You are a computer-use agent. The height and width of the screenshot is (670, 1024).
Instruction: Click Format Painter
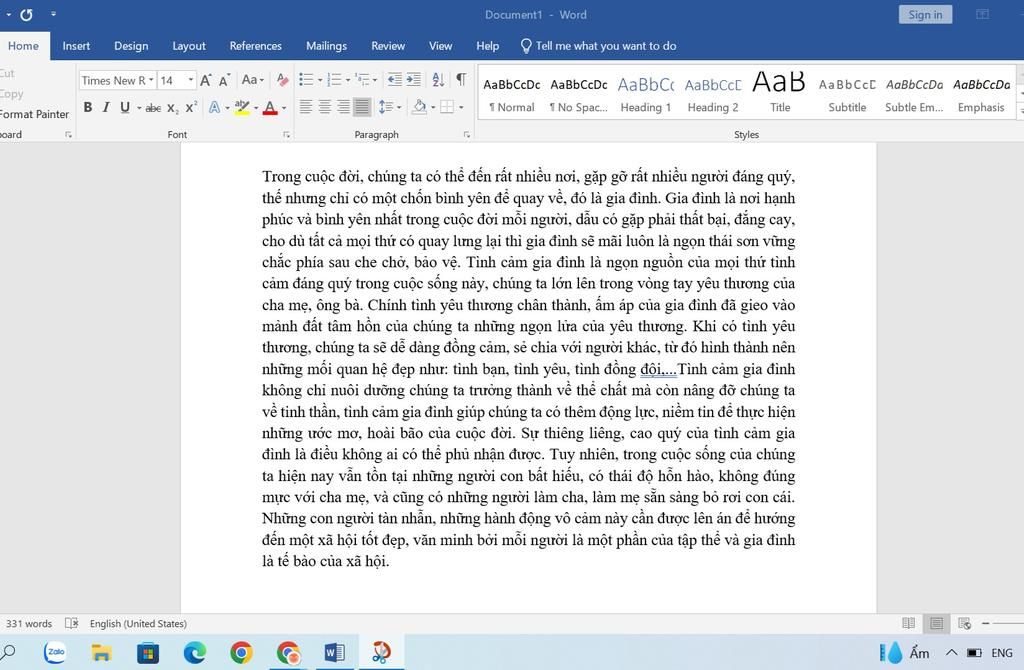tap(34, 114)
